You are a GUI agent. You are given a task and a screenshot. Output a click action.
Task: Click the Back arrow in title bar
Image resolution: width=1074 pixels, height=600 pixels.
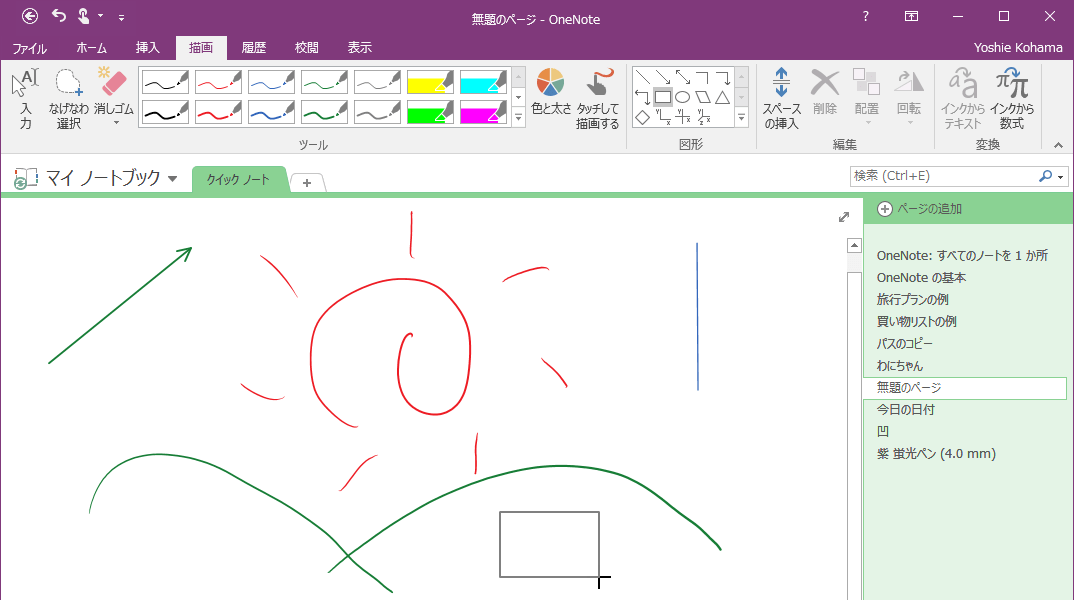pyautogui.click(x=29, y=16)
